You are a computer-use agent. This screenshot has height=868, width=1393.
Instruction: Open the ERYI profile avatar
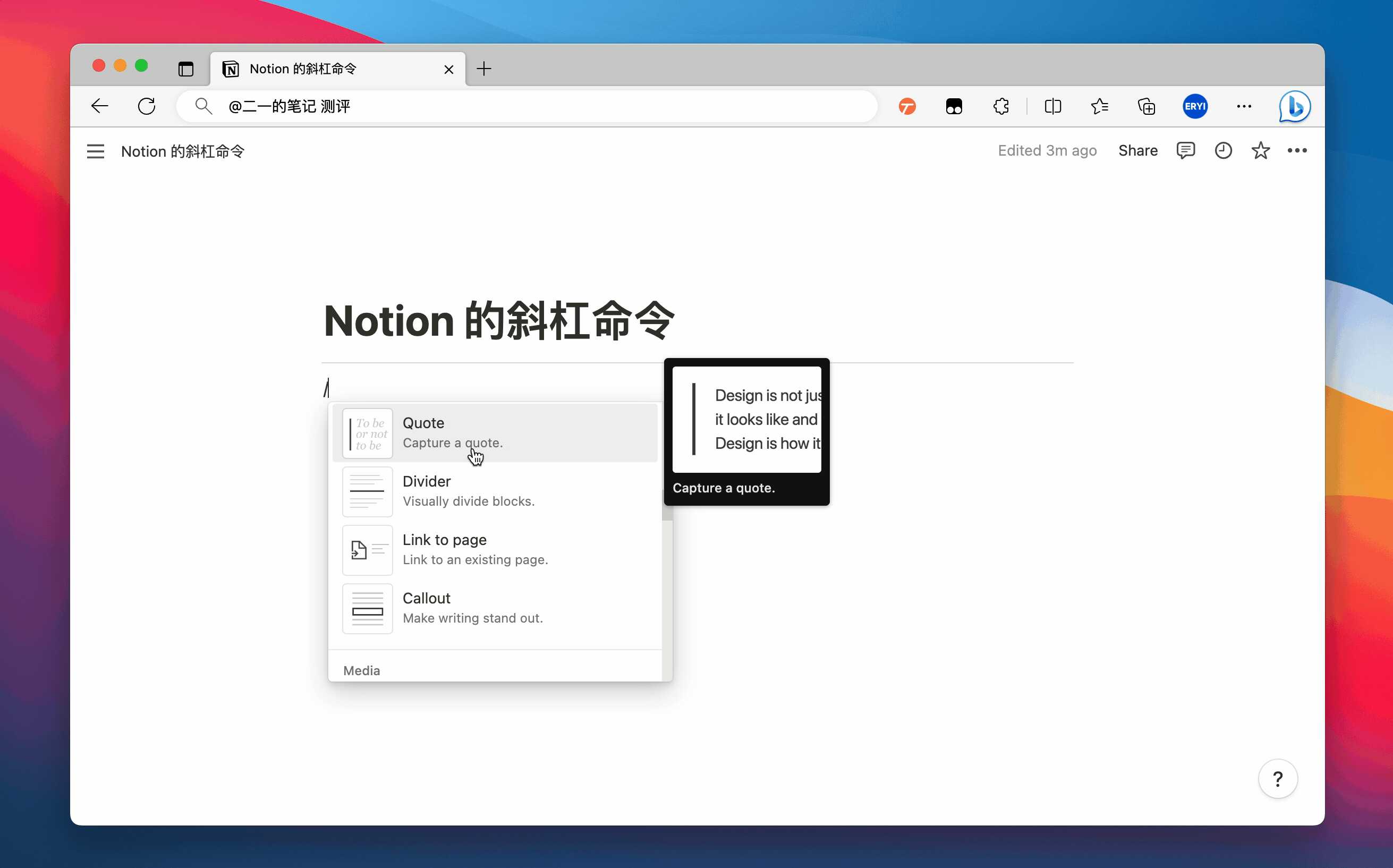1195,106
